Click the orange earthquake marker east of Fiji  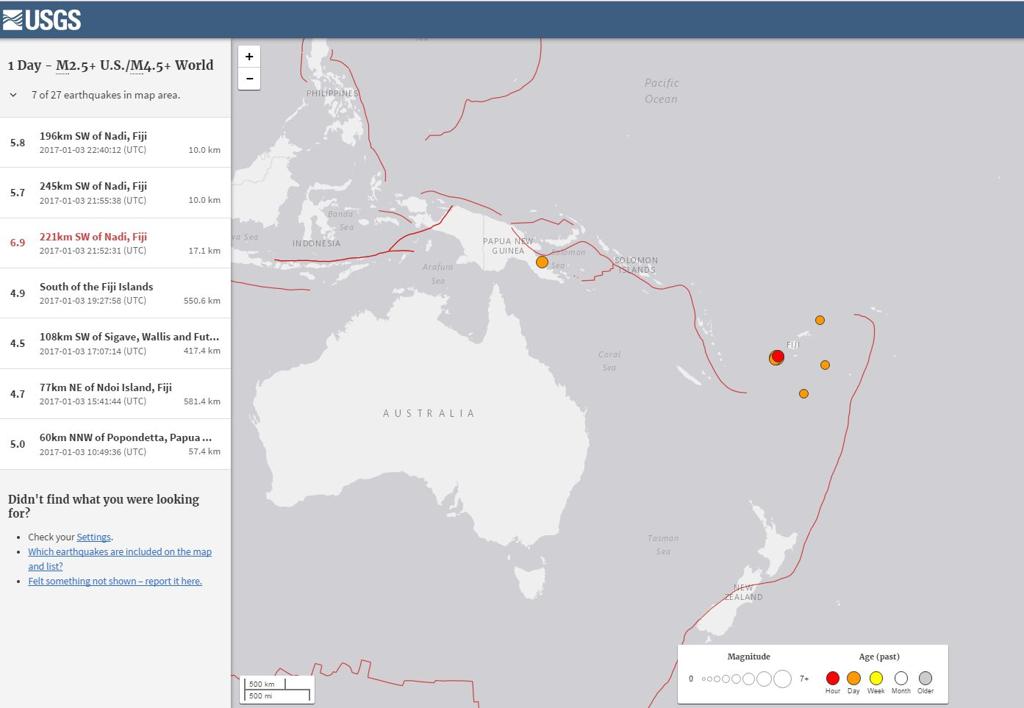[824, 365]
